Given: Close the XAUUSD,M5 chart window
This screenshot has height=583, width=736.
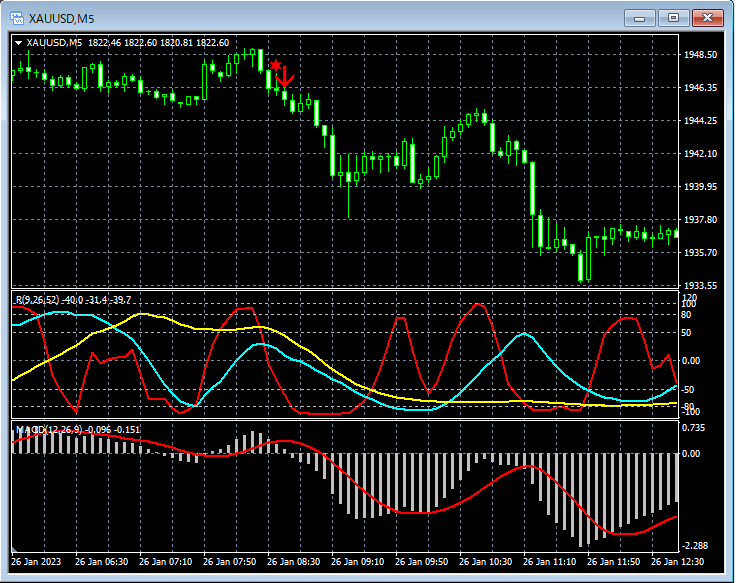Looking at the screenshot, I should [x=708, y=17].
